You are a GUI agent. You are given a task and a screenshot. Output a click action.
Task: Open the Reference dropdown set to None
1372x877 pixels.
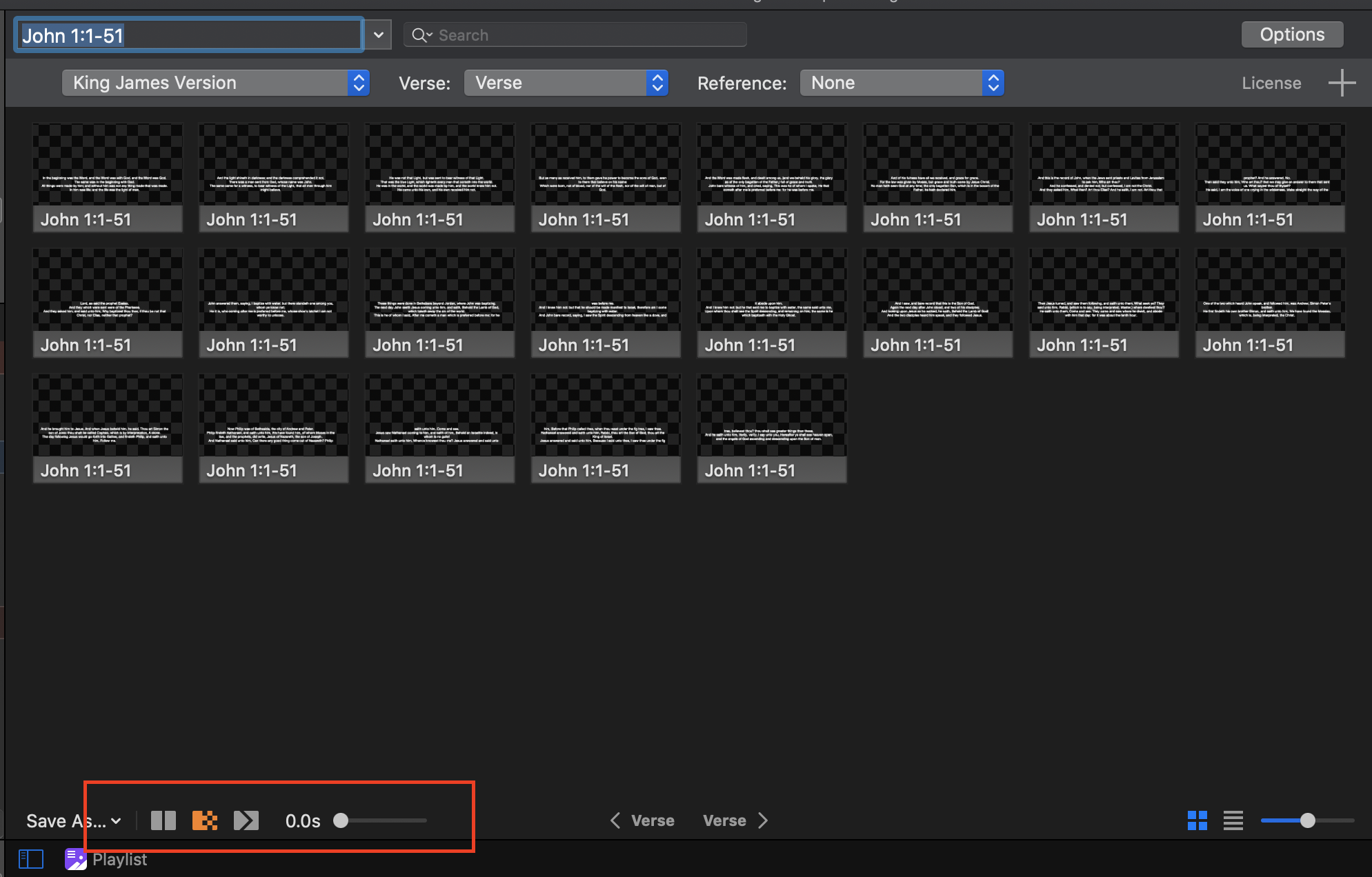pyautogui.click(x=902, y=83)
